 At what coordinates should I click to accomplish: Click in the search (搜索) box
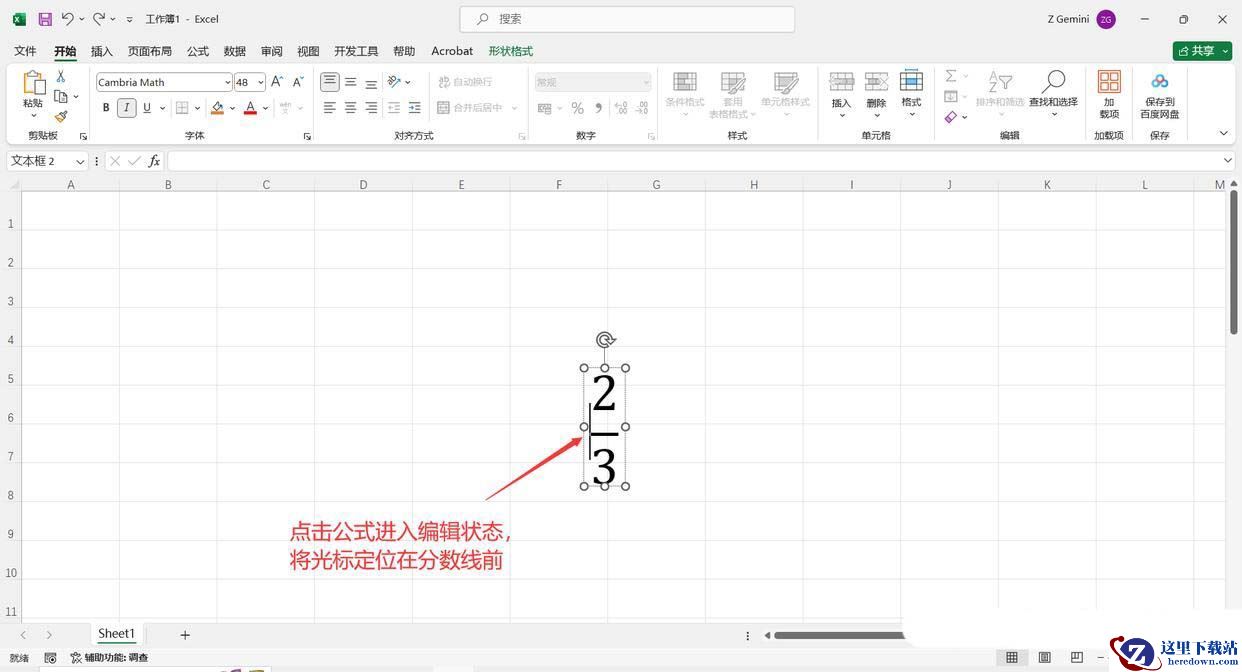click(627, 19)
